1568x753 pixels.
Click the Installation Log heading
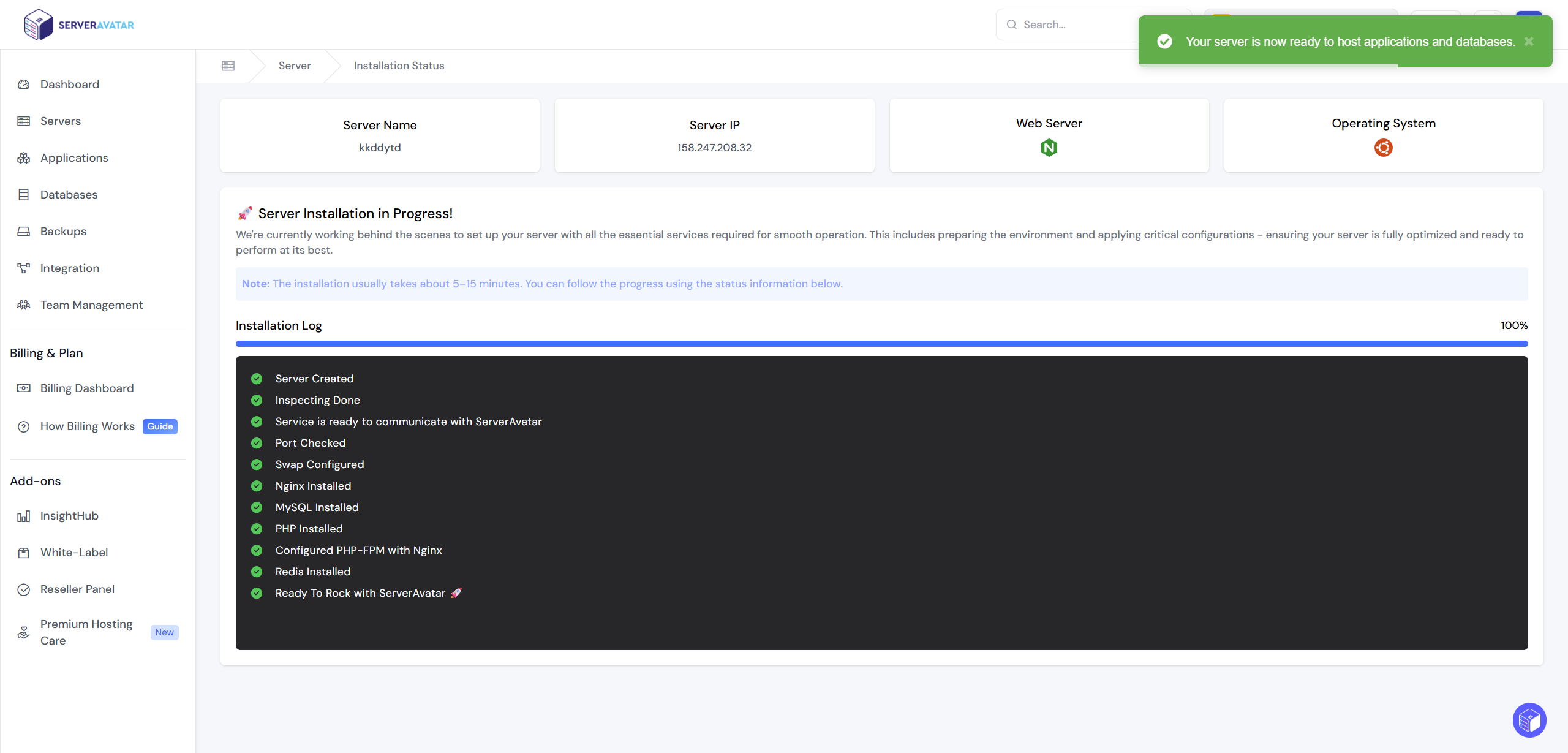pos(279,325)
